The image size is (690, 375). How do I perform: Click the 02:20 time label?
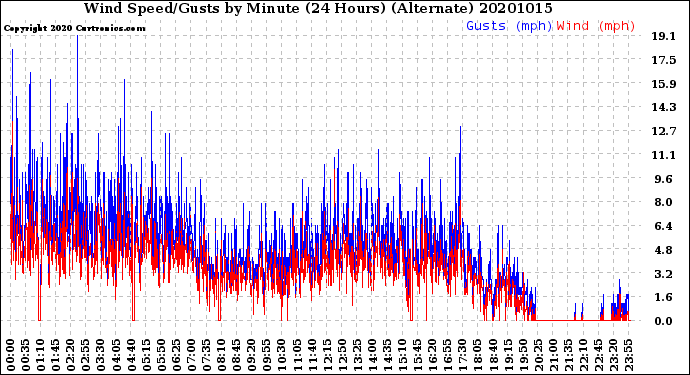[71, 355]
